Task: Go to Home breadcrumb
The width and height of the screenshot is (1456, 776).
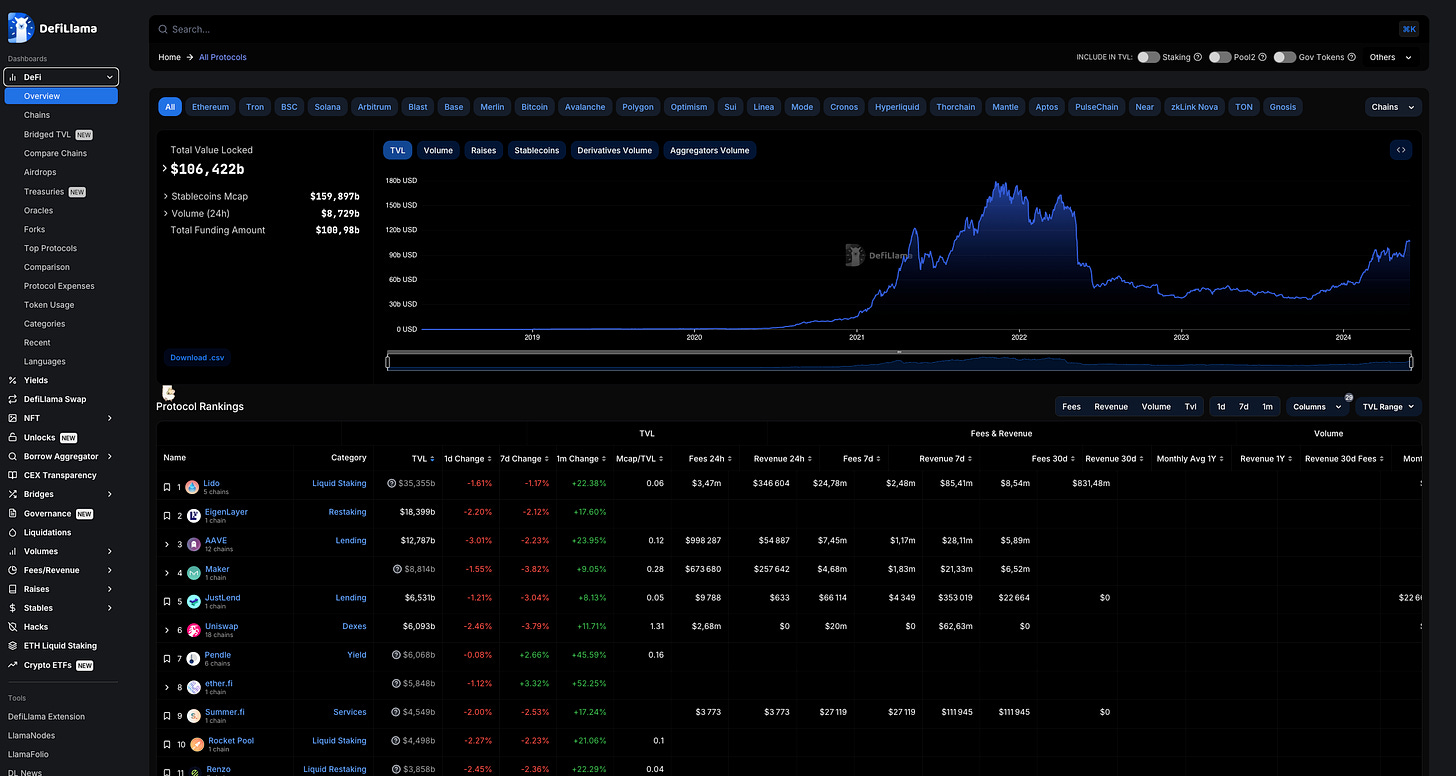Action: [x=169, y=57]
